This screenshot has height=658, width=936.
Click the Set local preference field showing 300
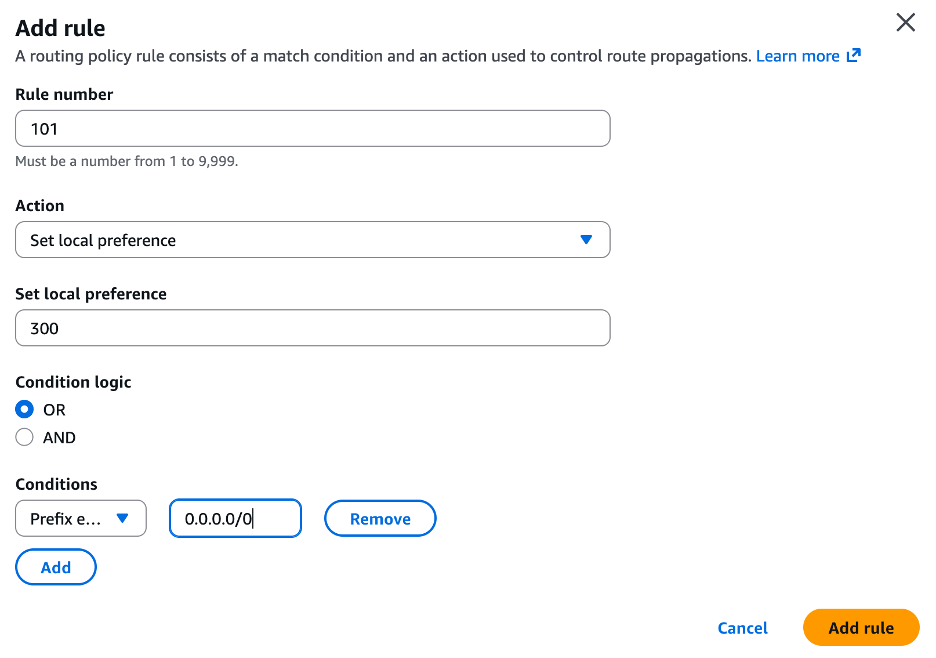tap(312, 328)
